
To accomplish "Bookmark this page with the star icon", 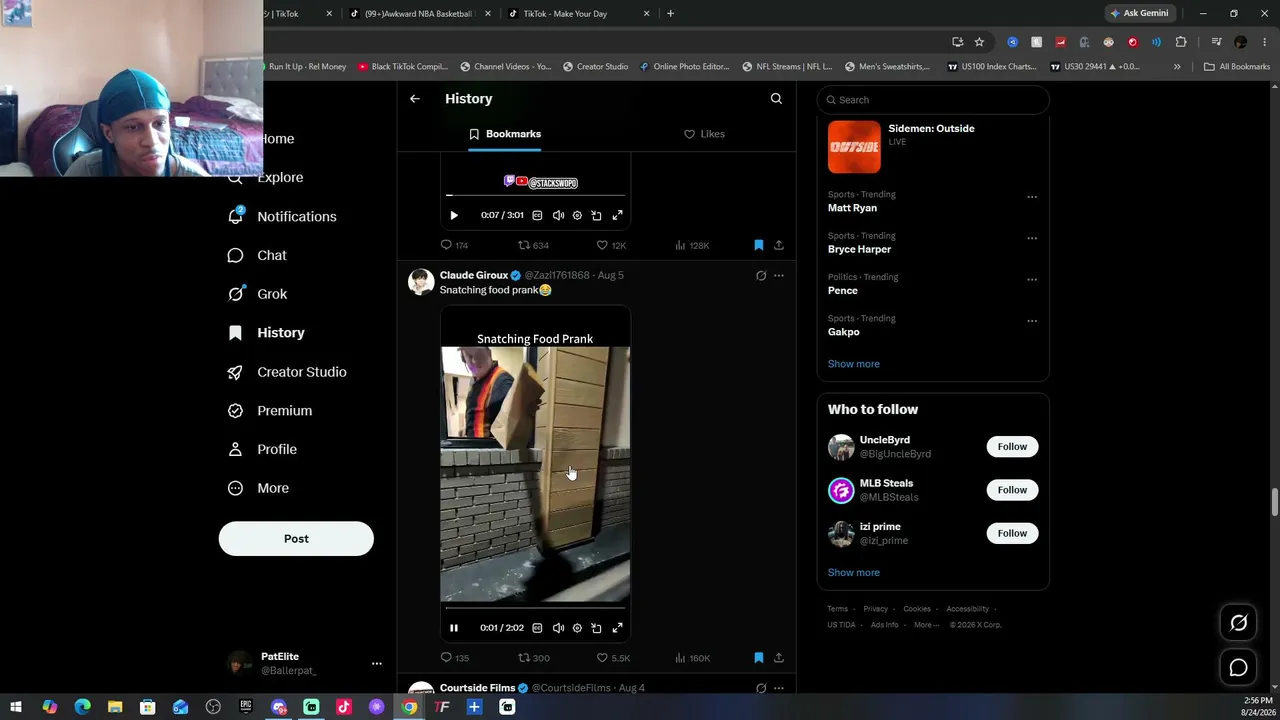I will click(x=979, y=42).
